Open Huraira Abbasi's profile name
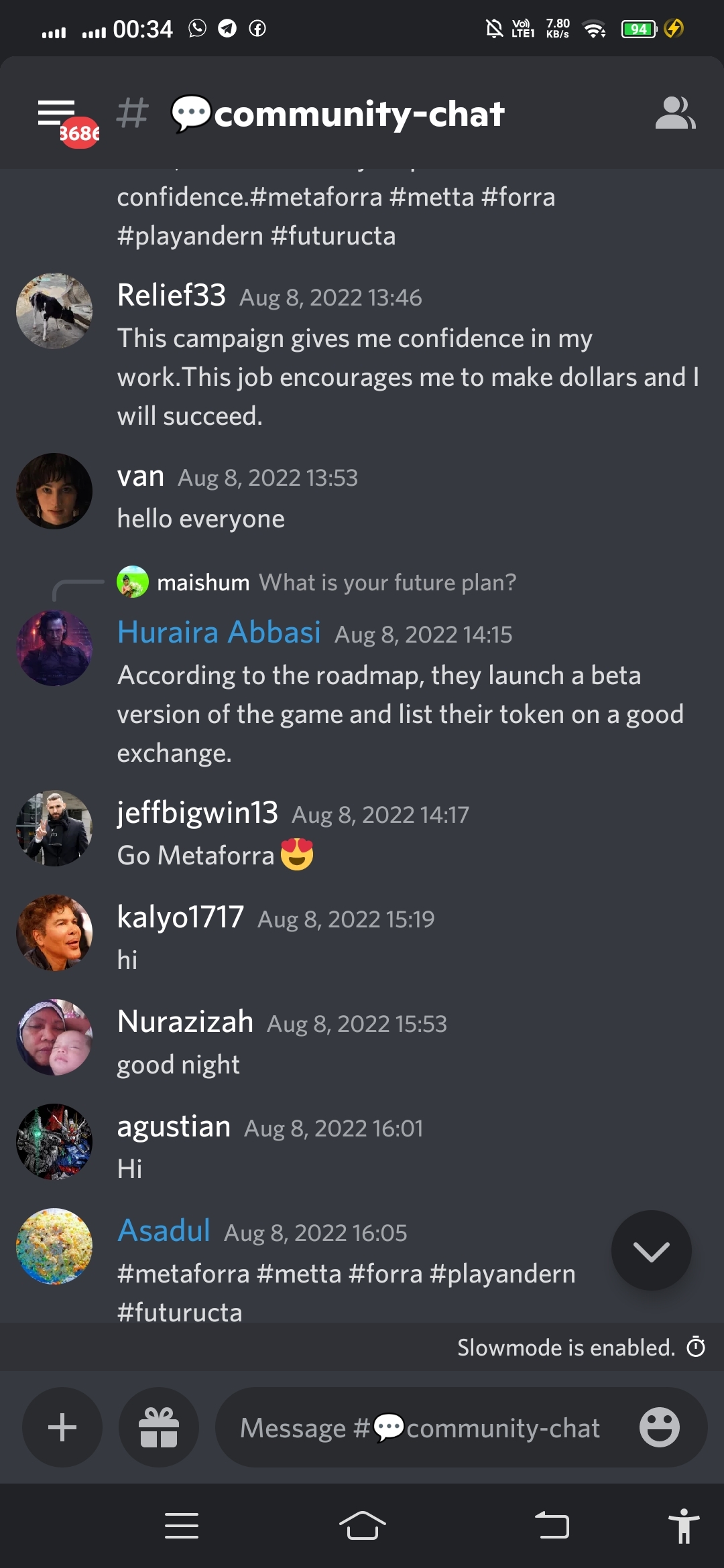The image size is (724, 1568). 219,632
